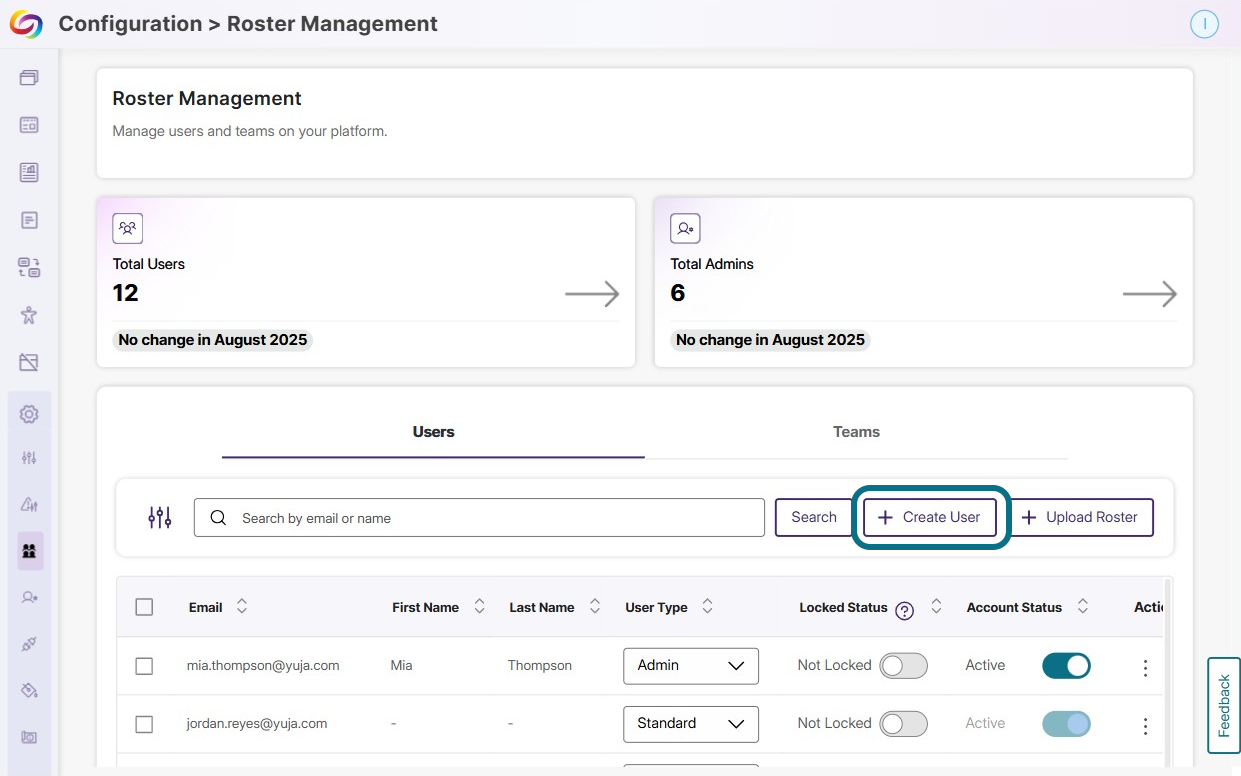Click the Total Admins person icon
This screenshot has width=1241, height=776.
coord(685,228)
